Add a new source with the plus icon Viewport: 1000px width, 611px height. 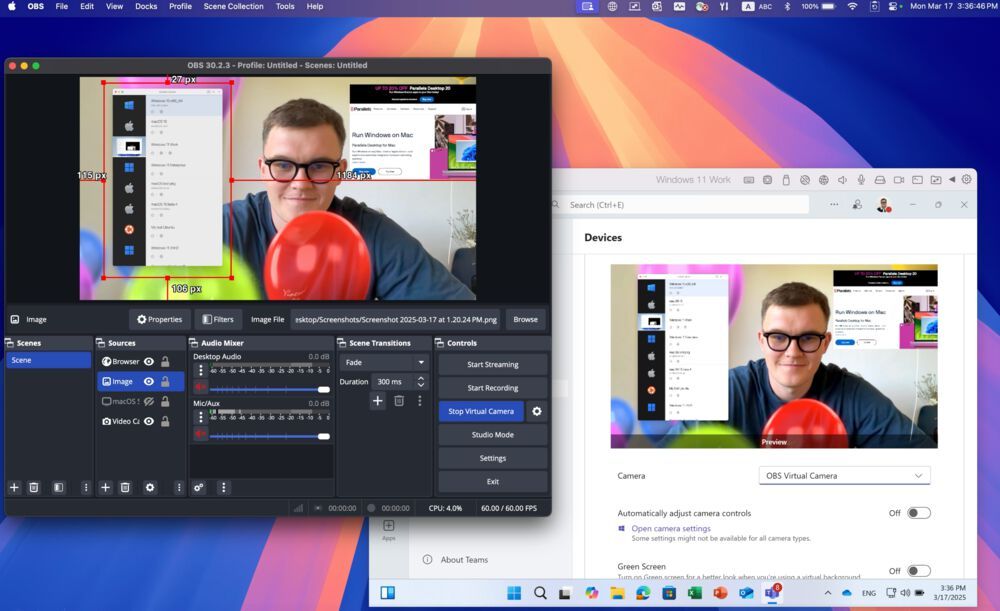pos(105,487)
